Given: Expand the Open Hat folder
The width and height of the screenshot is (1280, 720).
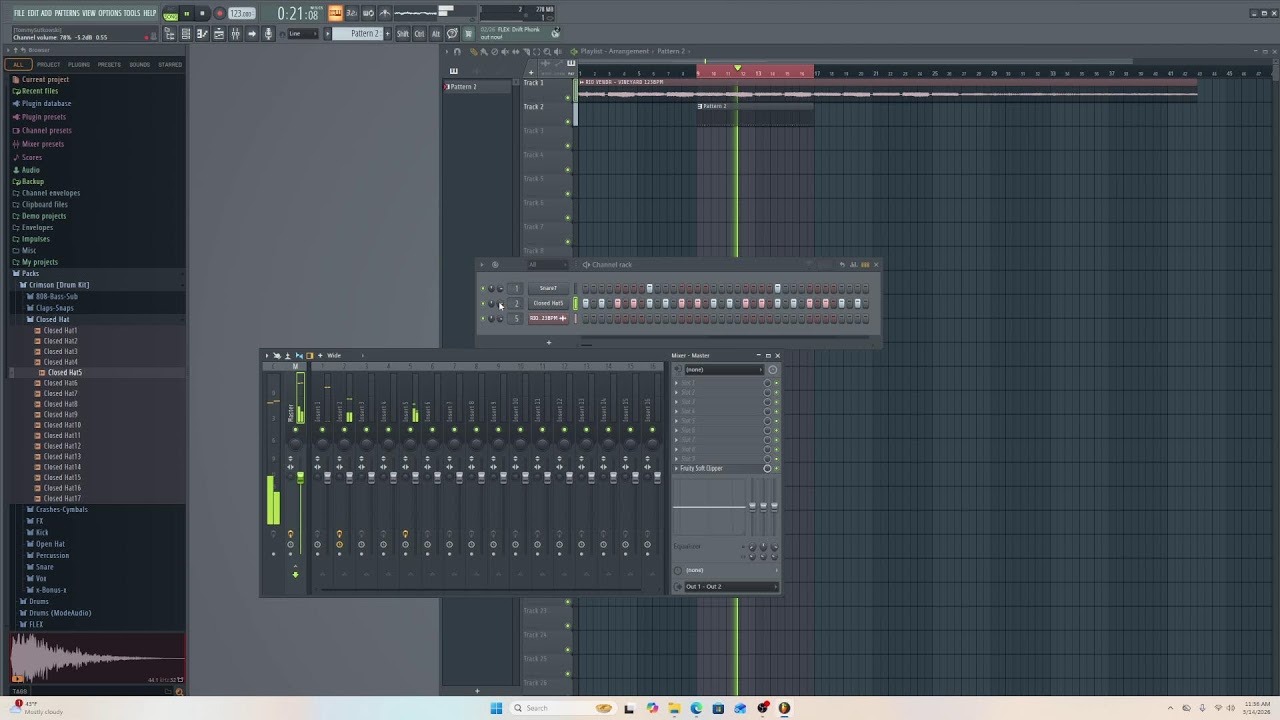Looking at the screenshot, I should (49, 544).
